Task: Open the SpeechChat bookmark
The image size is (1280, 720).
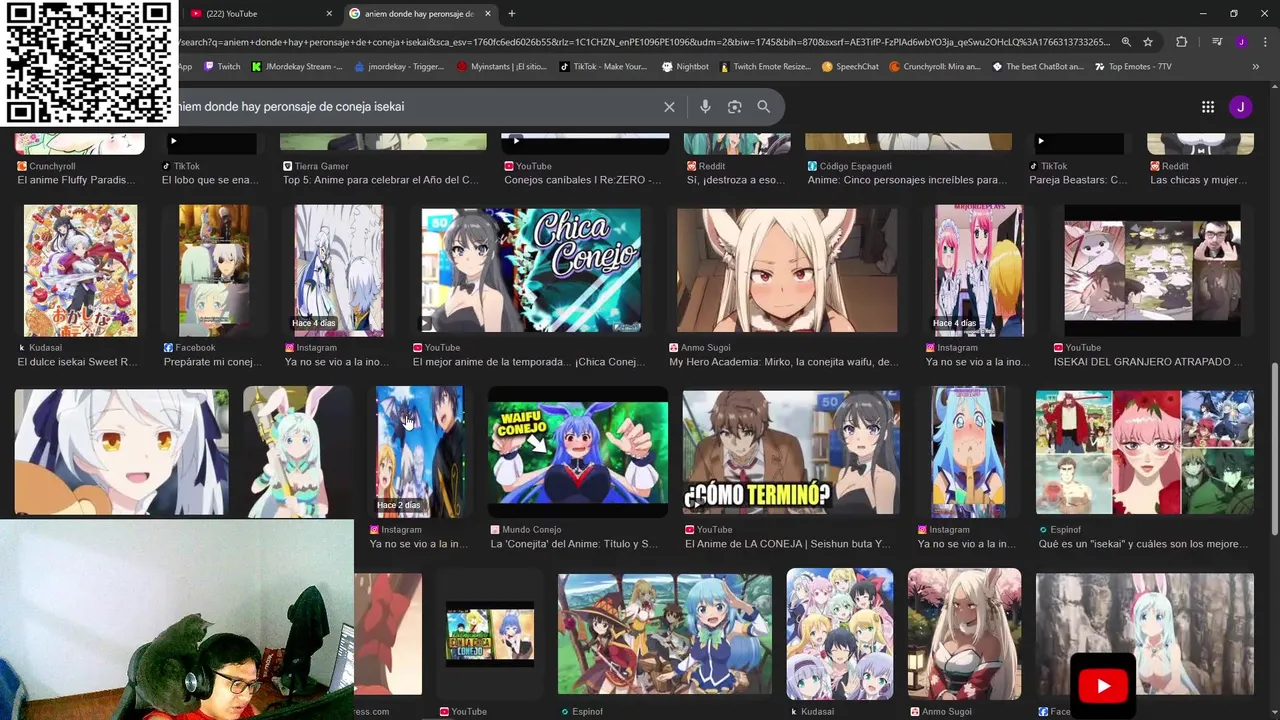Action: click(850, 67)
